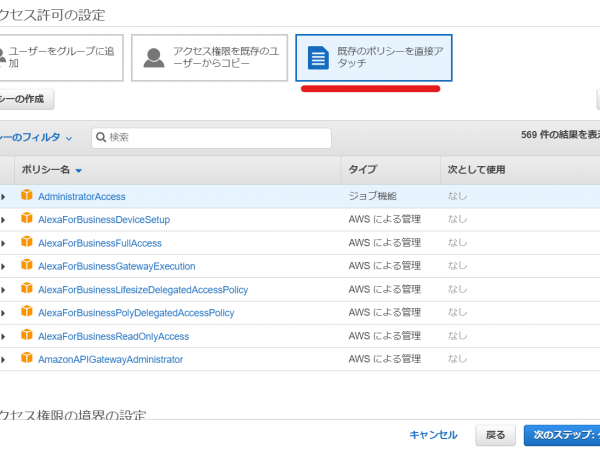600x450 pixels.
Task: Click the policy search input field
Action: [x=211, y=138]
